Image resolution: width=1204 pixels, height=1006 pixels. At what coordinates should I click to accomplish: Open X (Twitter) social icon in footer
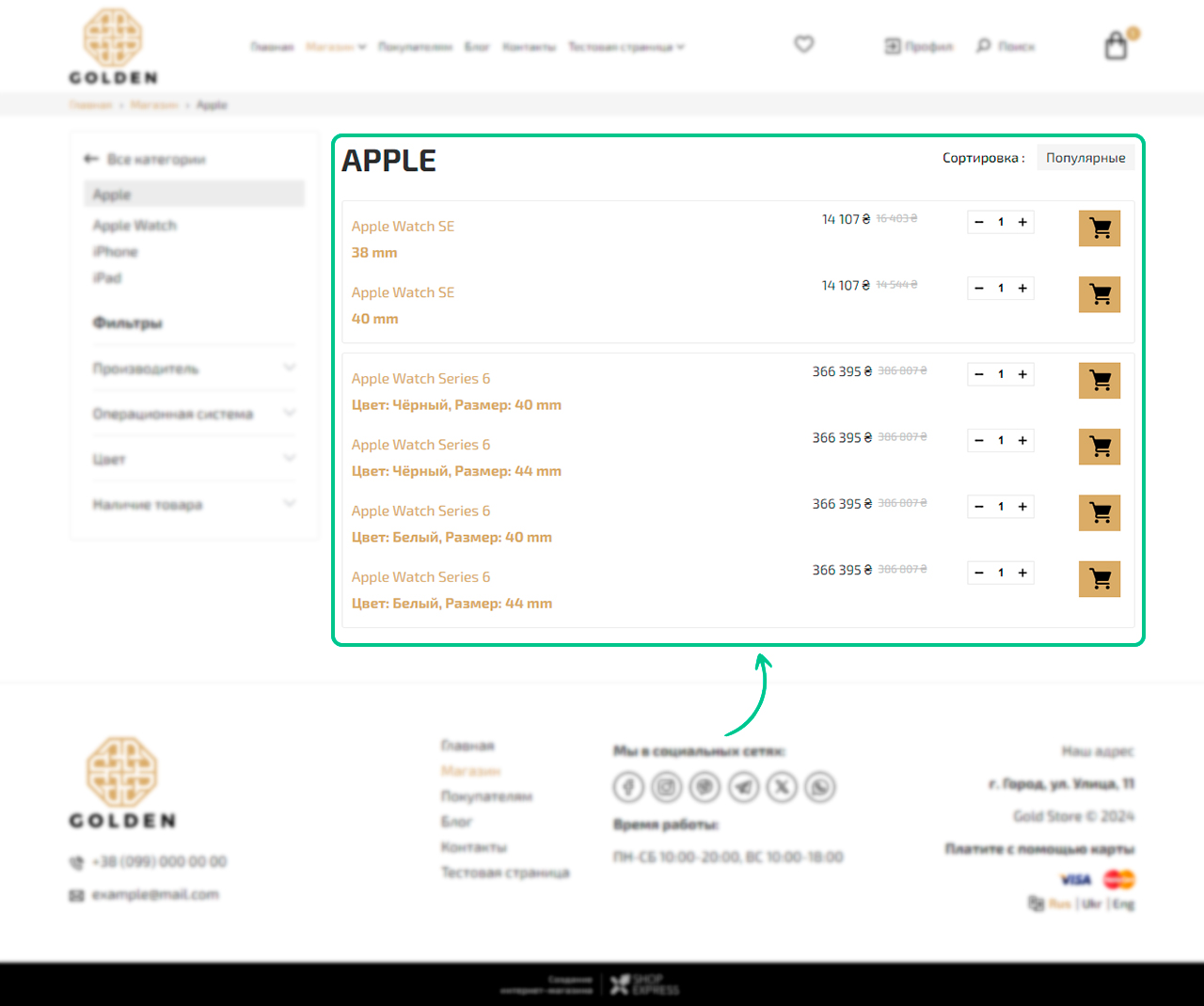[782, 787]
